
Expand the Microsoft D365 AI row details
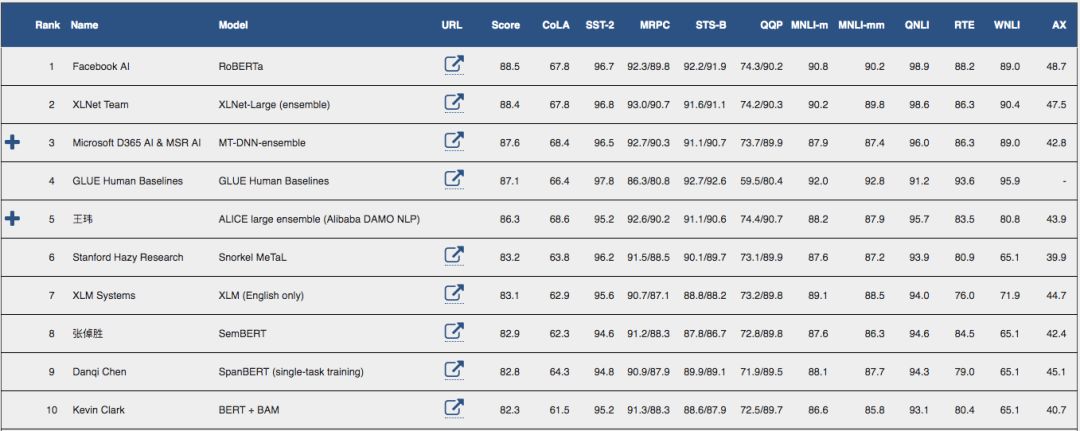[x=12, y=143]
